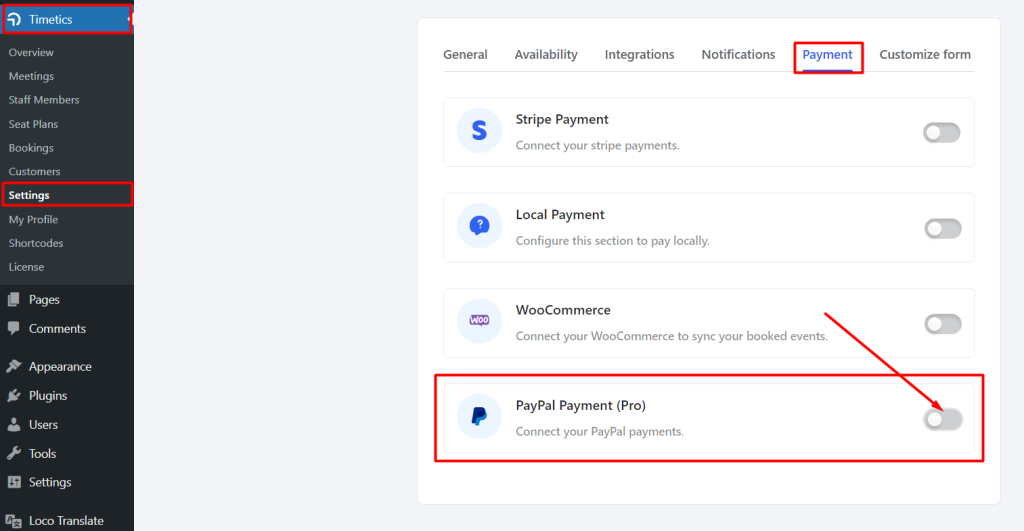
Task: Click the PayPal logo icon
Action: [x=479, y=416]
